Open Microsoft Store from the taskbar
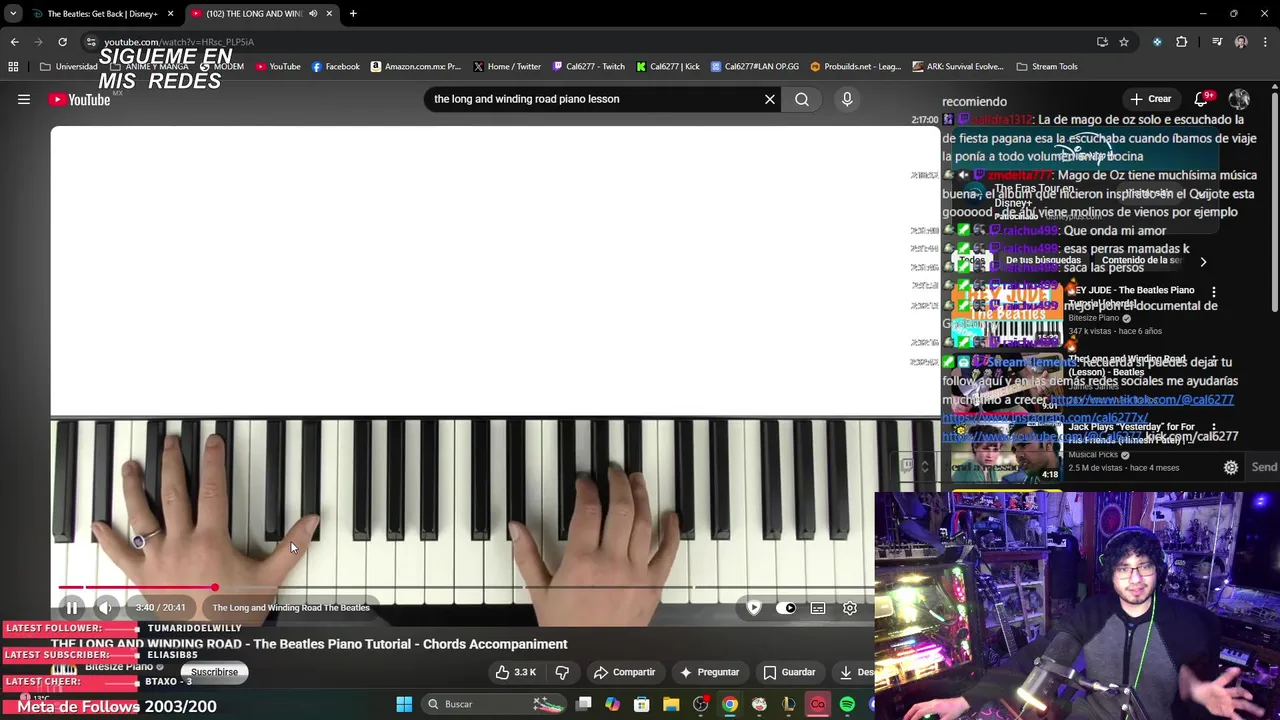The width and height of the screenshot is (1280, 720). coord(641,704)
